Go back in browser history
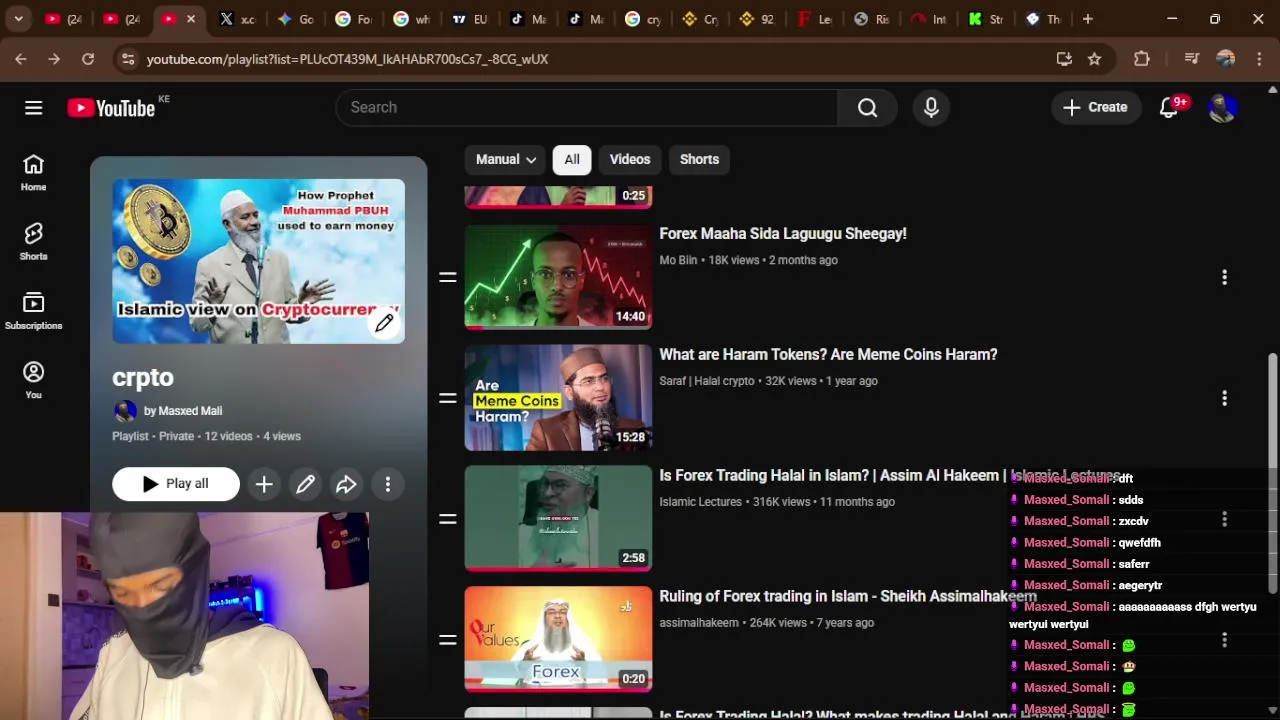Image resolution: width=1280 pixels, height=720 pixels. tap(21, 59)
